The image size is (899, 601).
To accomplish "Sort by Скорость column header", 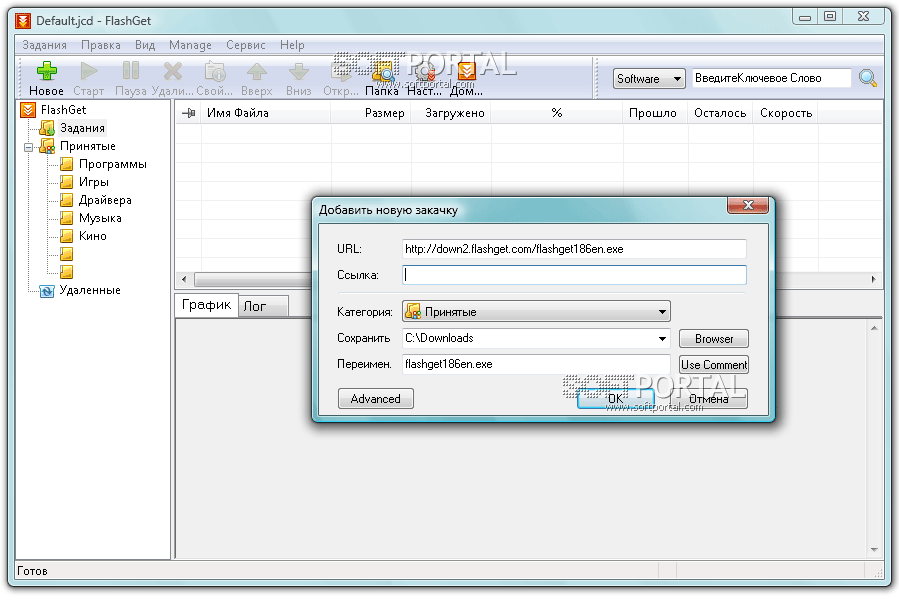I will point(786,113).
